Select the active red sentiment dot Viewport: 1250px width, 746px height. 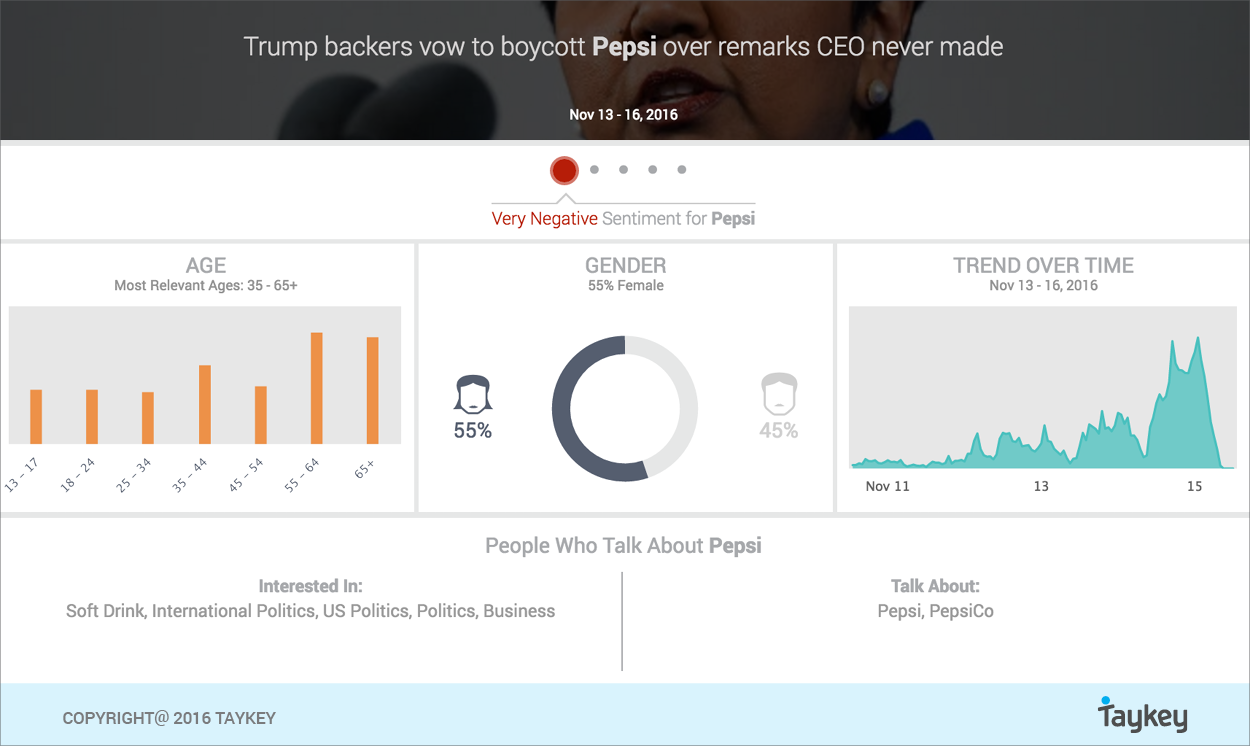pos(564,170)
